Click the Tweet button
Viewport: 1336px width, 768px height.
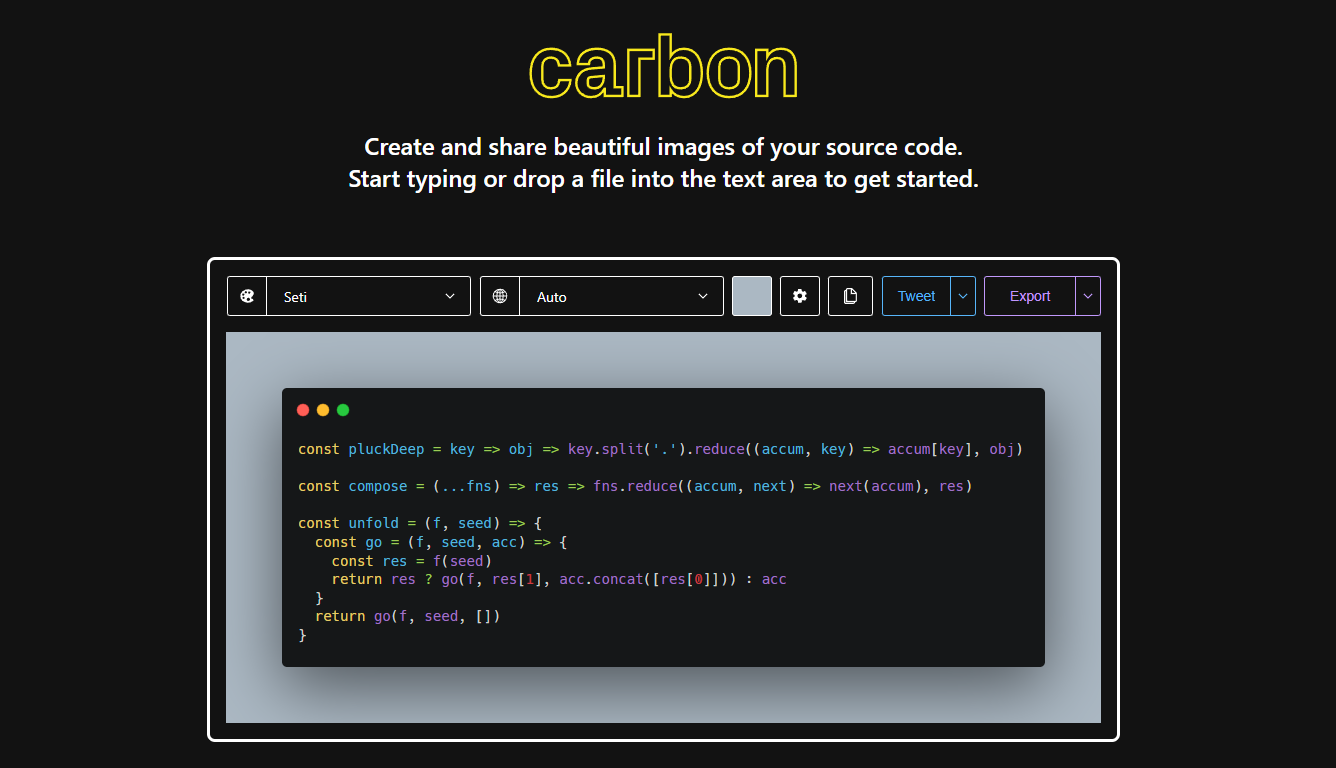(x=916, y=296)
